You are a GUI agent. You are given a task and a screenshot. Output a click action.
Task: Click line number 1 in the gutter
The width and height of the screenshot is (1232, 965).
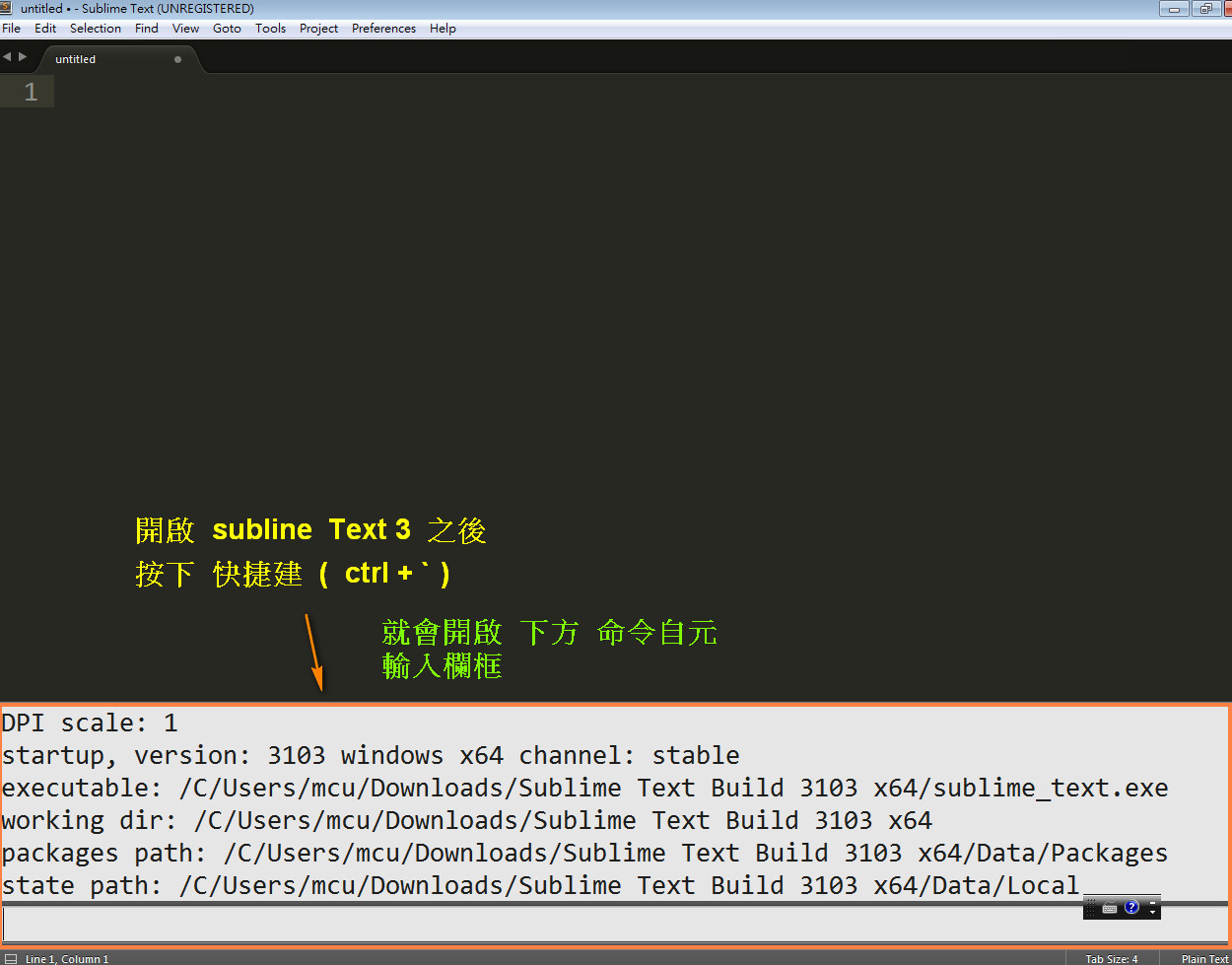coord(31,92)
